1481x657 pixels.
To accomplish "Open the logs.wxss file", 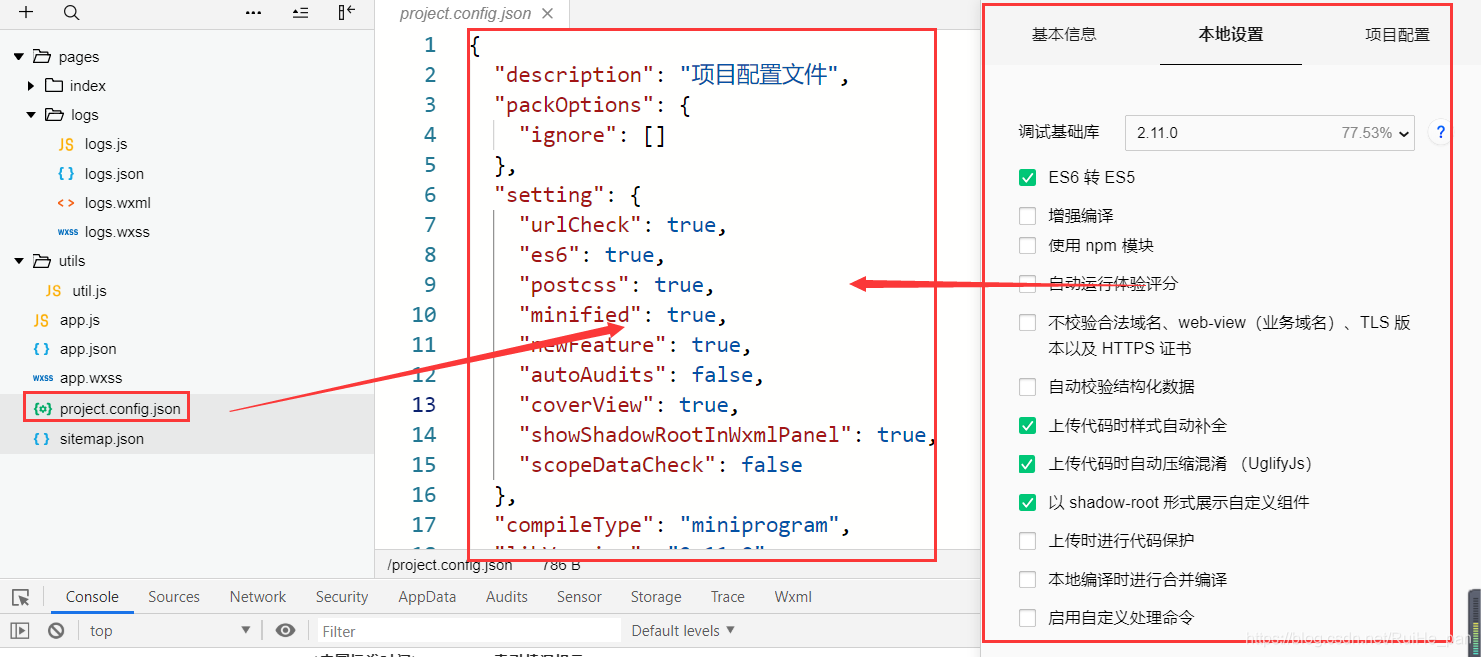I will [117, 232].
